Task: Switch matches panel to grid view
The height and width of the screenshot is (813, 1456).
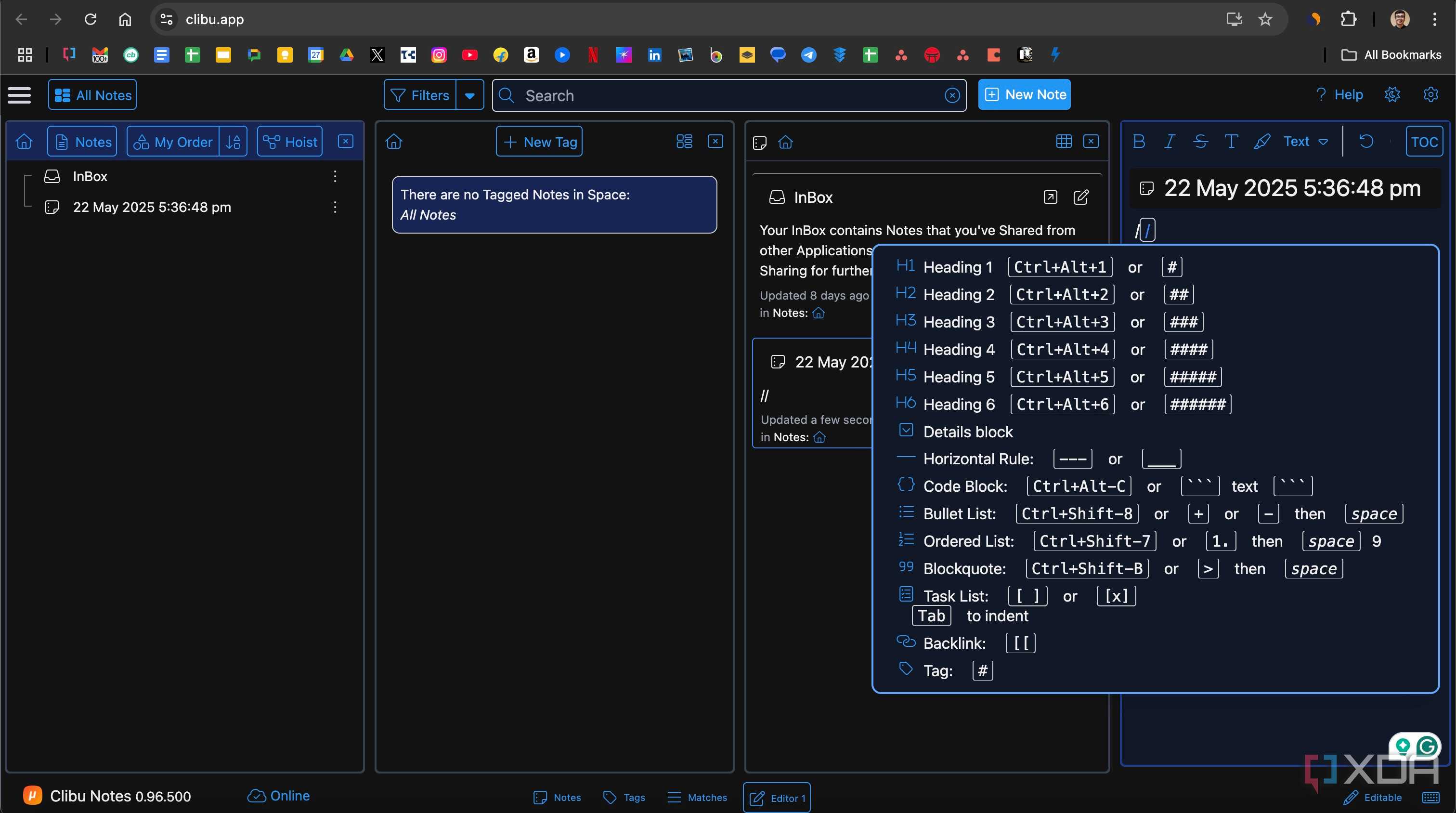Action: [1064, 141]
